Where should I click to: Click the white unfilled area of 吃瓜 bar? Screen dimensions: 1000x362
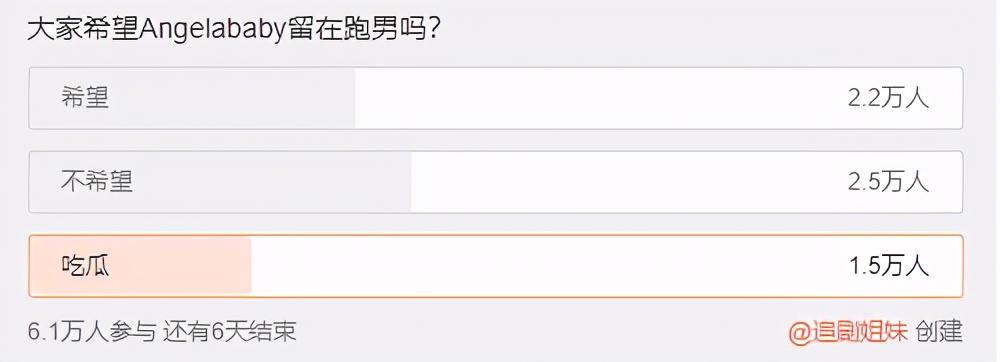click(606, 266)
